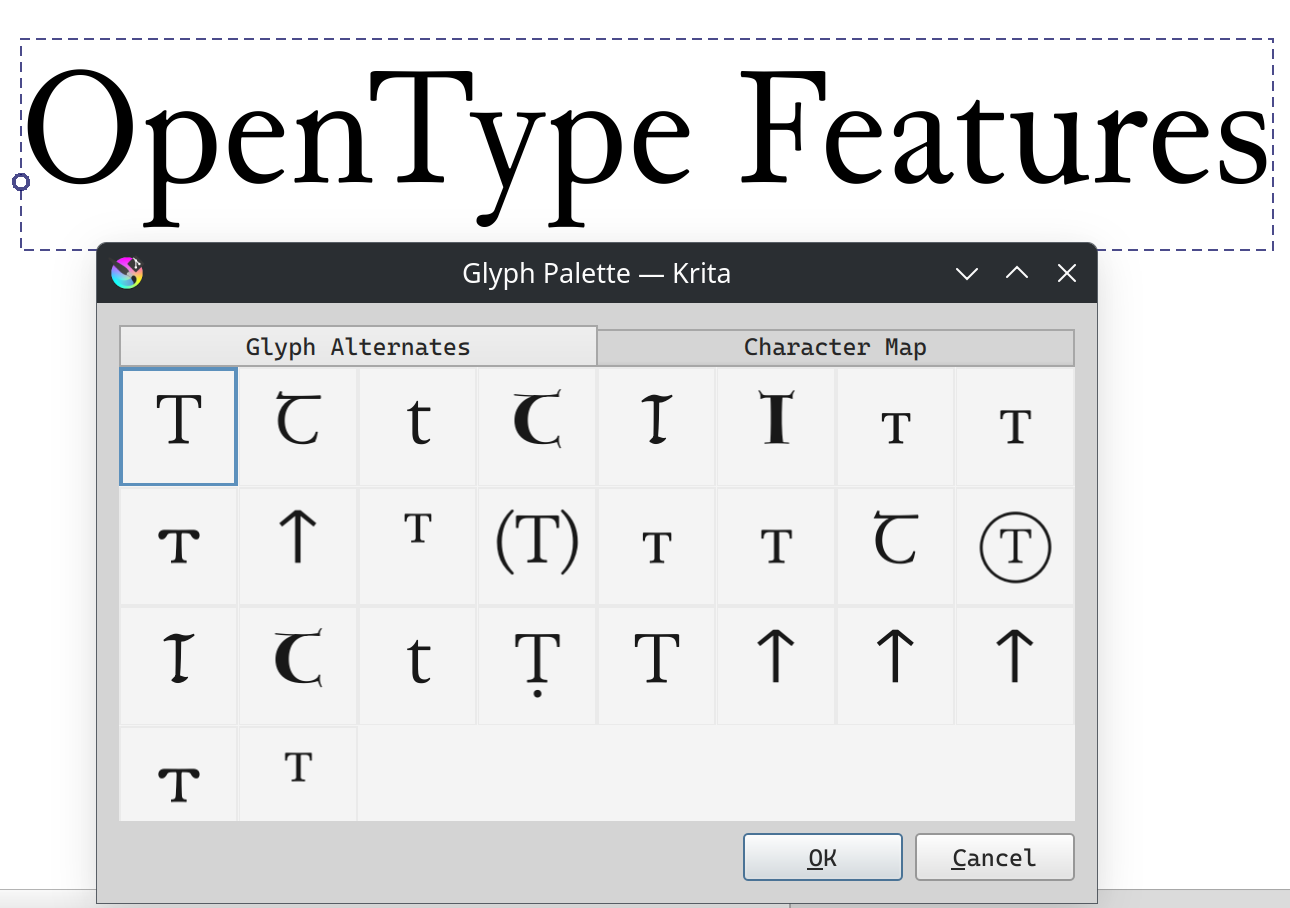The height and width of the screenshot is (908, 1290).
Task: Pick the lowercase t glyph in first row
Action: coord(418,426)
